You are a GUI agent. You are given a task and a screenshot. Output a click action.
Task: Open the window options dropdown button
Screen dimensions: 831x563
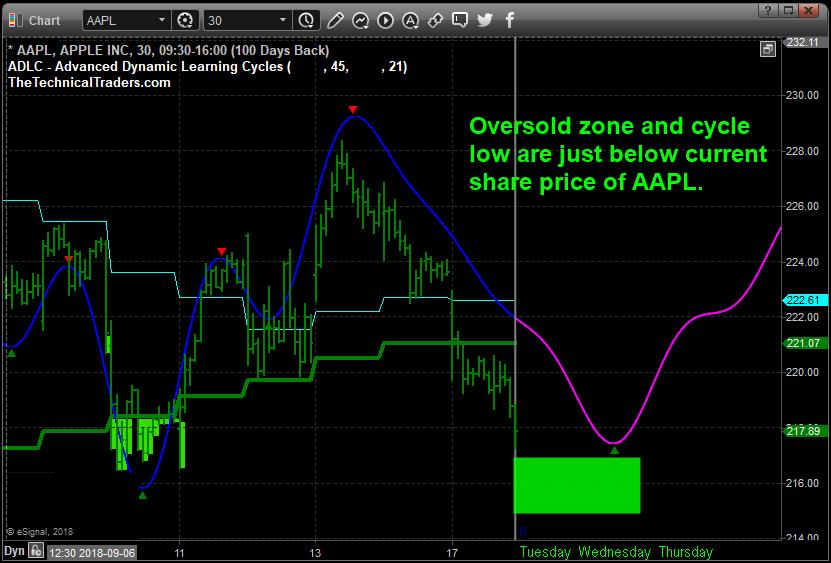pos(788,10)
